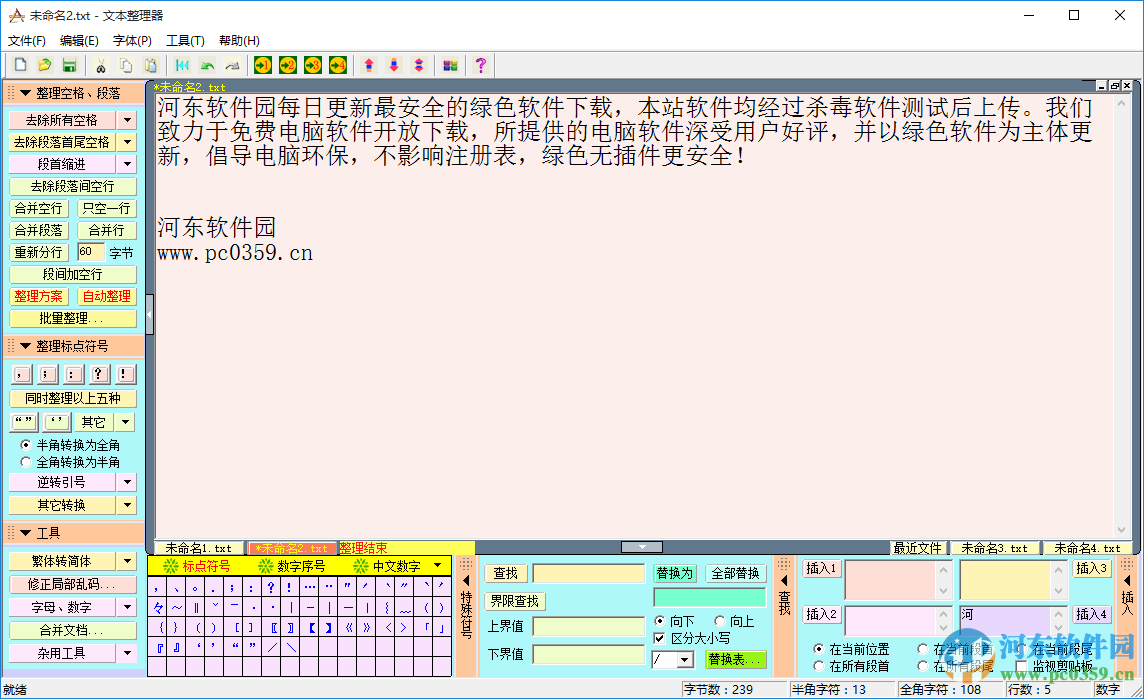Screen dimensions: 1144x699
Task: Click the red up-arrow move icon
Action: (367, 65)
